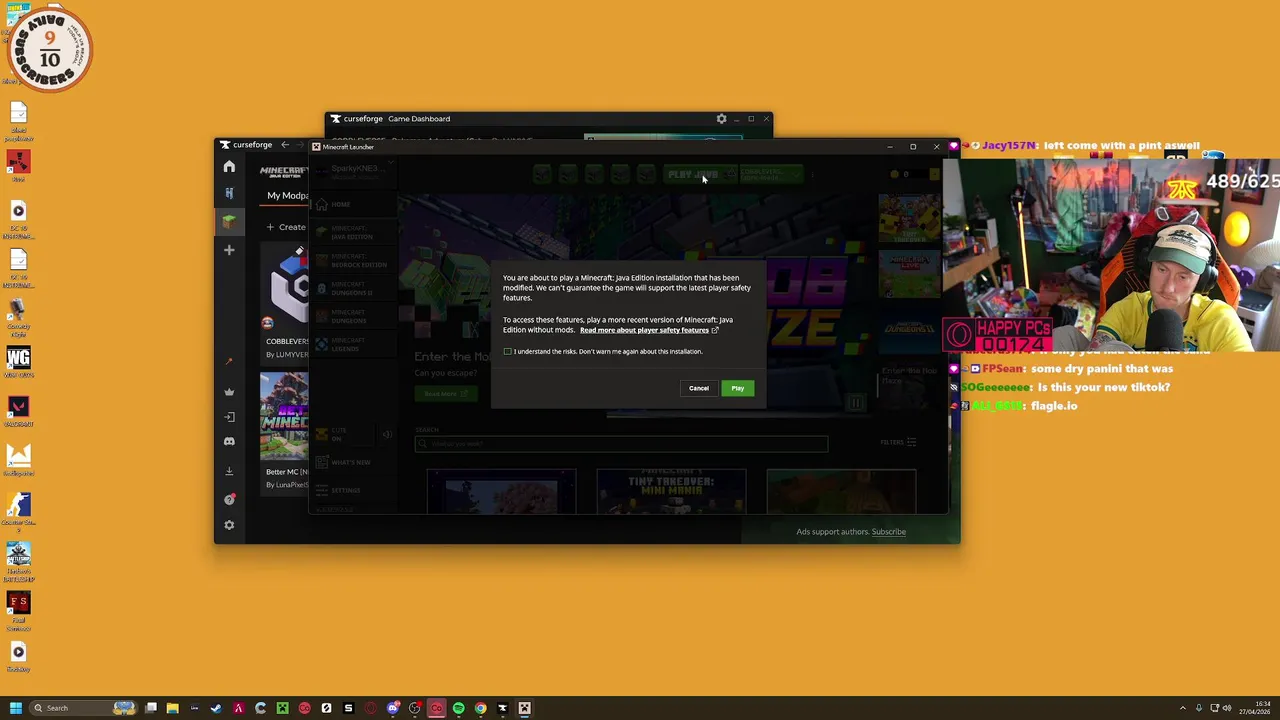Open the VALORANT desktop shortcut
Image resolution: width=1280 pixels, height=720 pixels.
tap(18, 410)
